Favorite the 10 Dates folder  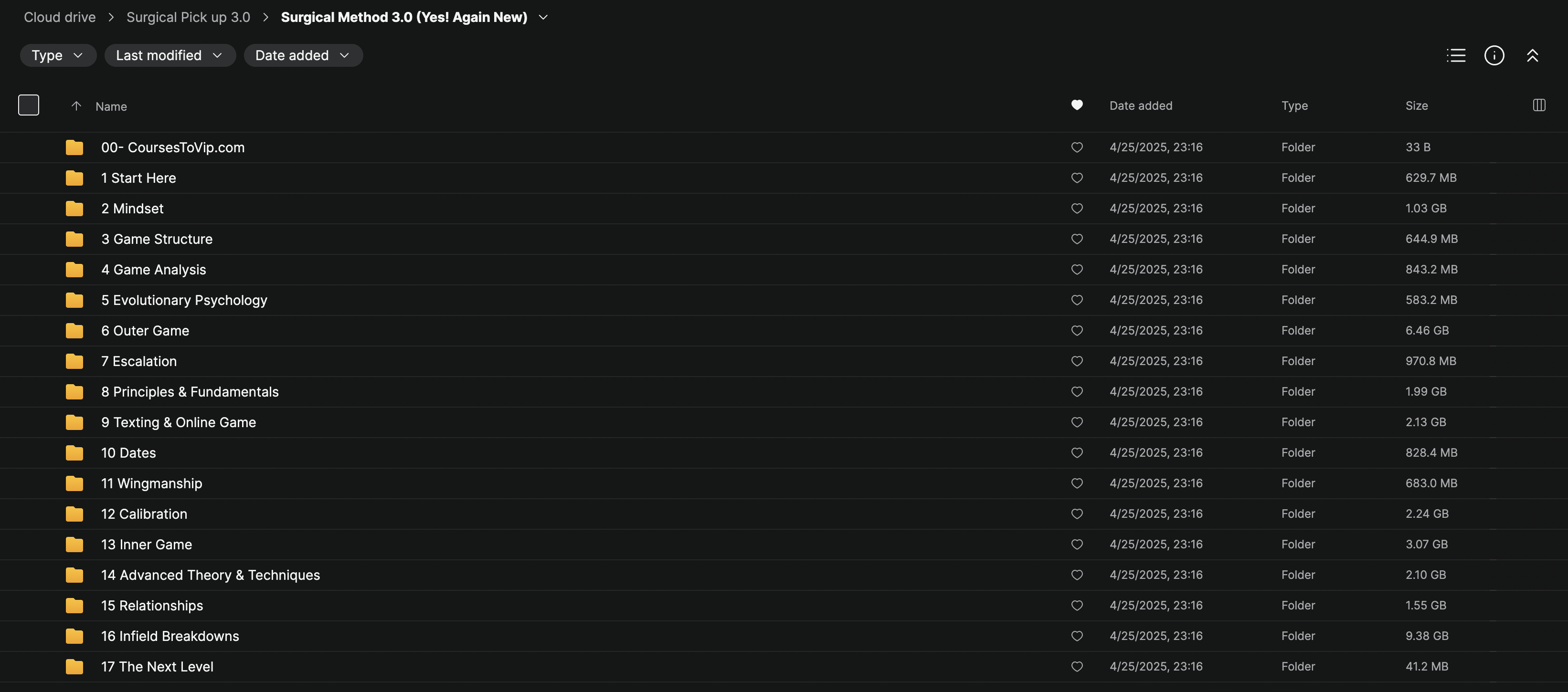click(x=1076, y=453)
